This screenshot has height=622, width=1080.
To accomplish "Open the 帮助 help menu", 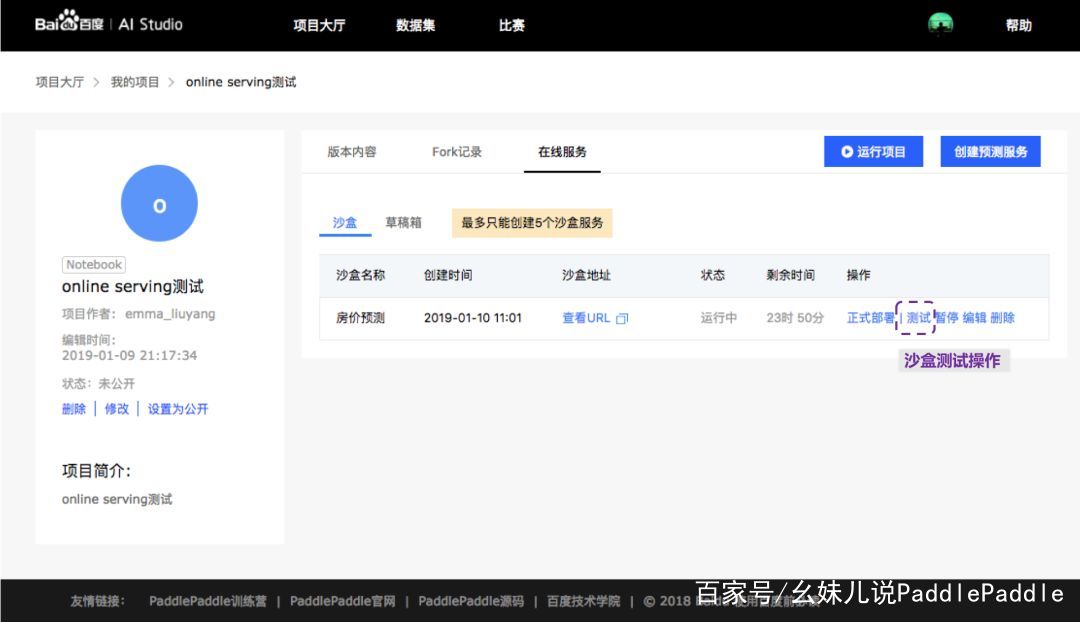I will coord(1018,25).
